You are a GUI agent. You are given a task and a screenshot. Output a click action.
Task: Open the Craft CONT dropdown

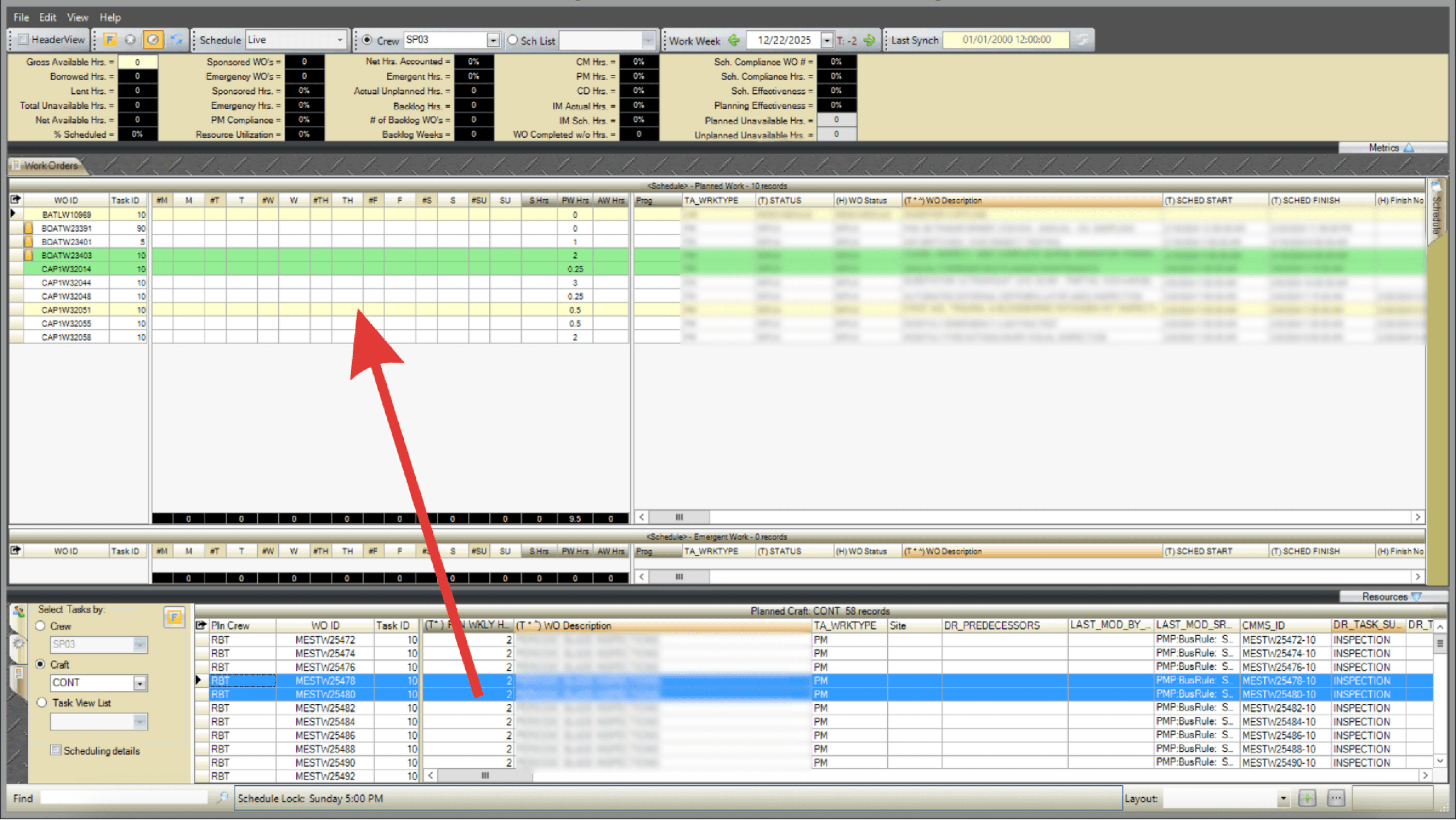coord(140,683)
